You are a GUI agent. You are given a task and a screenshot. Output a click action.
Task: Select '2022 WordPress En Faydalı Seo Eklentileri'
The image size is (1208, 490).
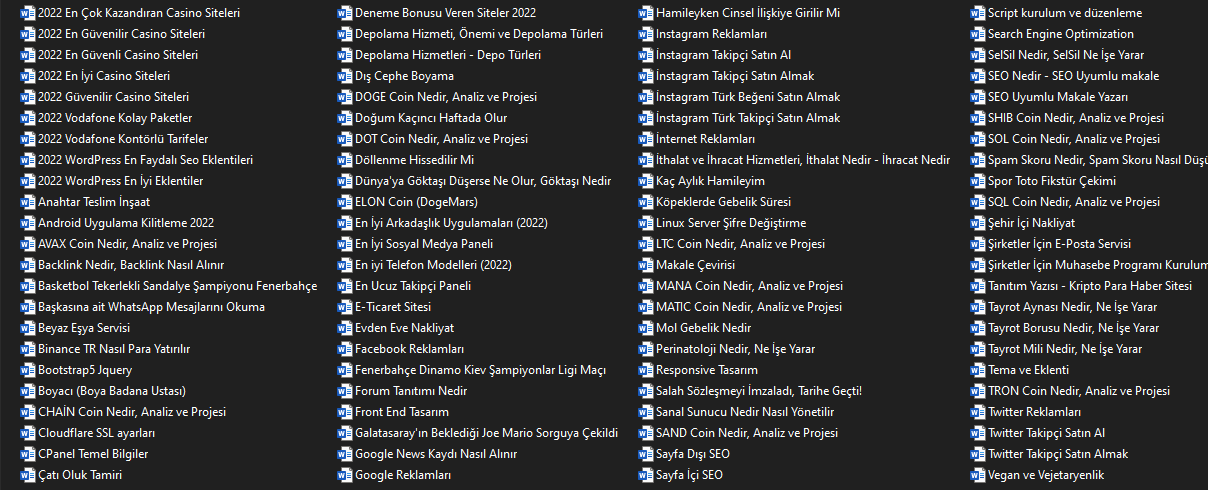tap(145, 160)
